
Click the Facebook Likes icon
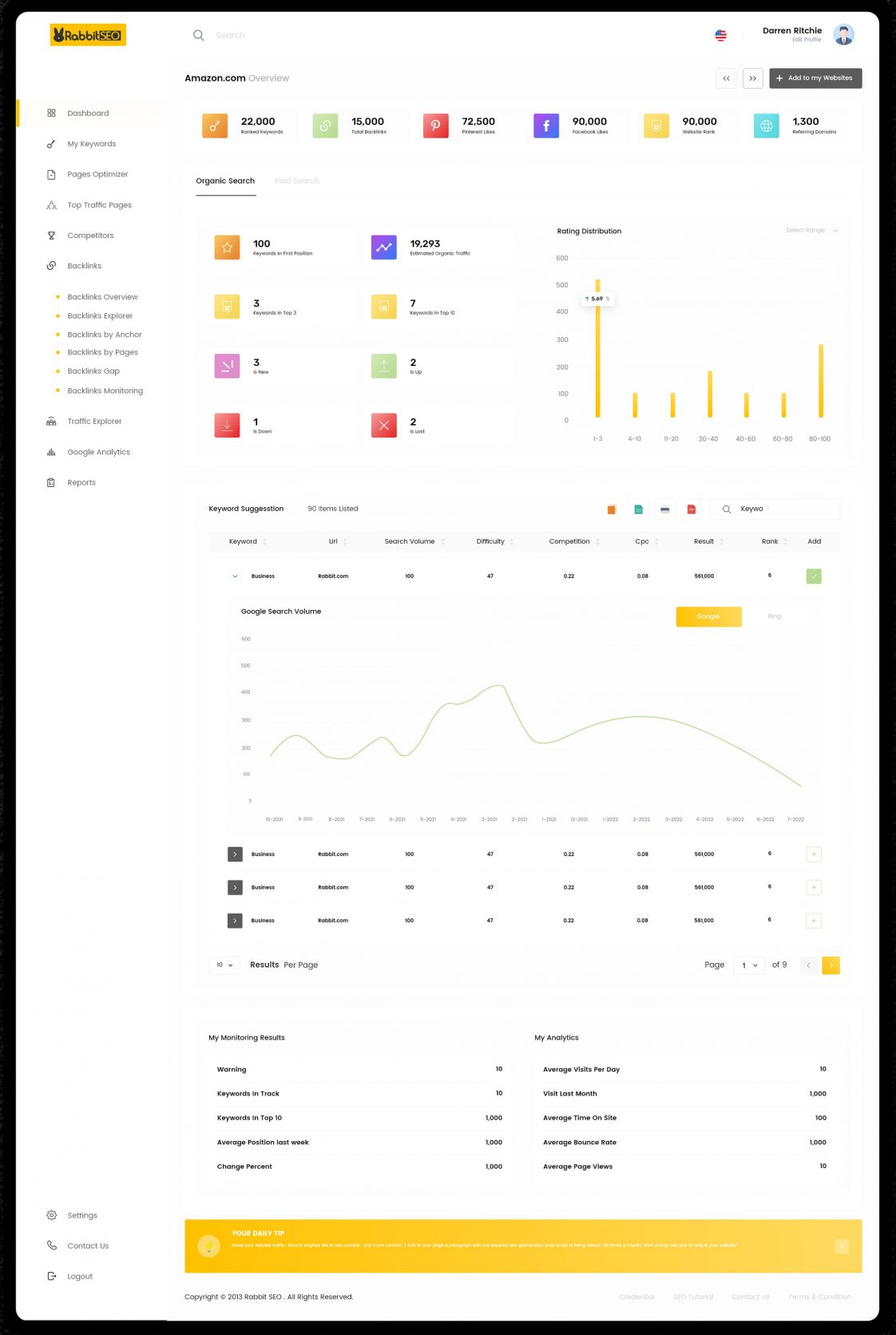click(546, 125)
